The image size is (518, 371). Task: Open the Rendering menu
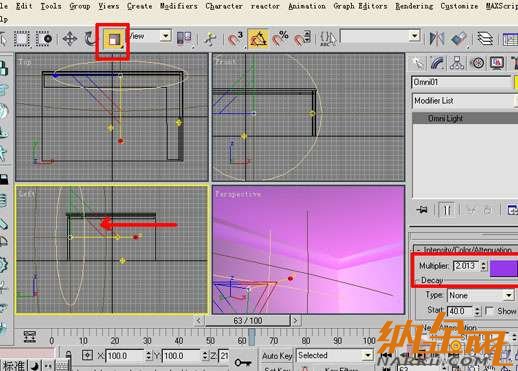coord(414,6)
